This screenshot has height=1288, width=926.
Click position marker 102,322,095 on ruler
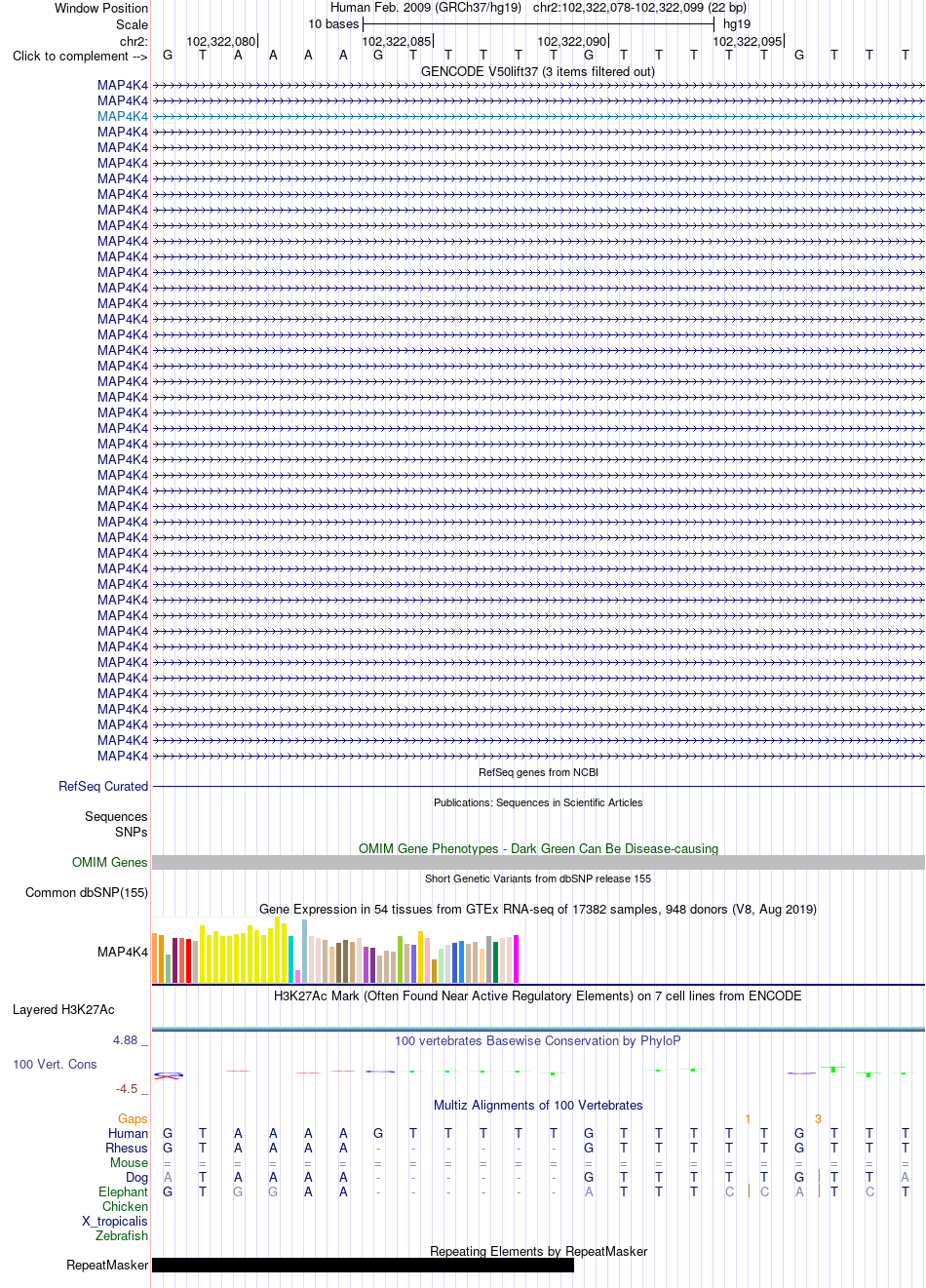(x=747, y=41)
